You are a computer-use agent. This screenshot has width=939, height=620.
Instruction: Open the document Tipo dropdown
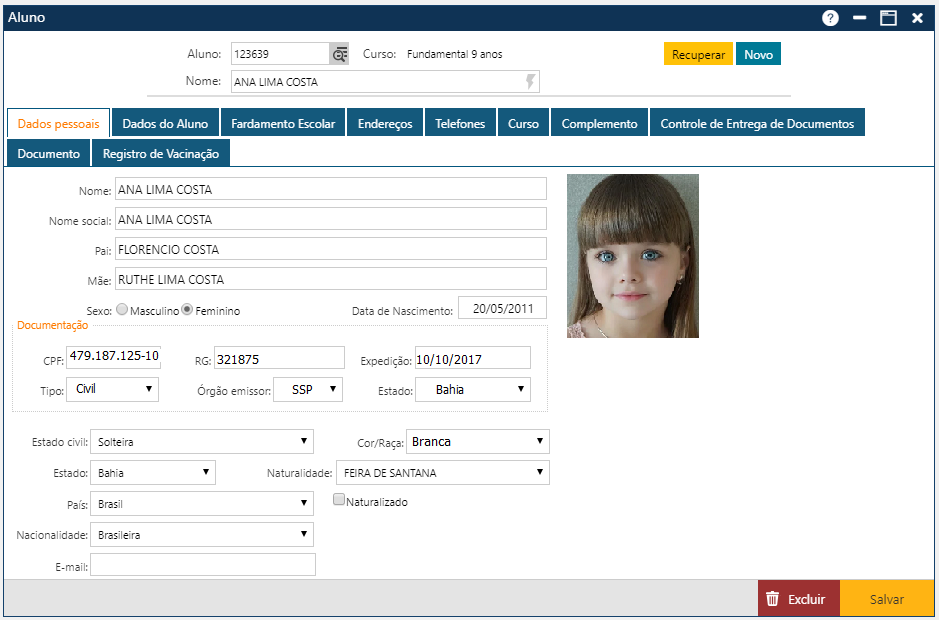(112, 389)
